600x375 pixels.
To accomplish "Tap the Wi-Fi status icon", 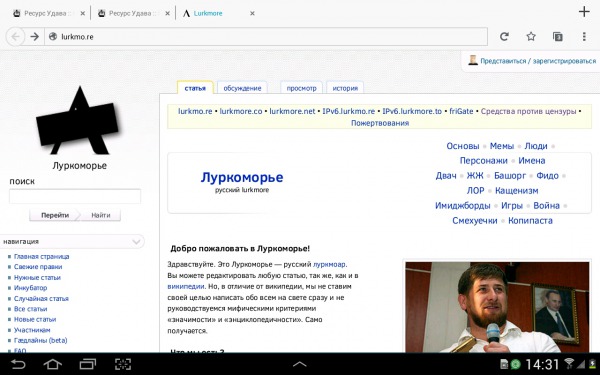I will point(569,364).
